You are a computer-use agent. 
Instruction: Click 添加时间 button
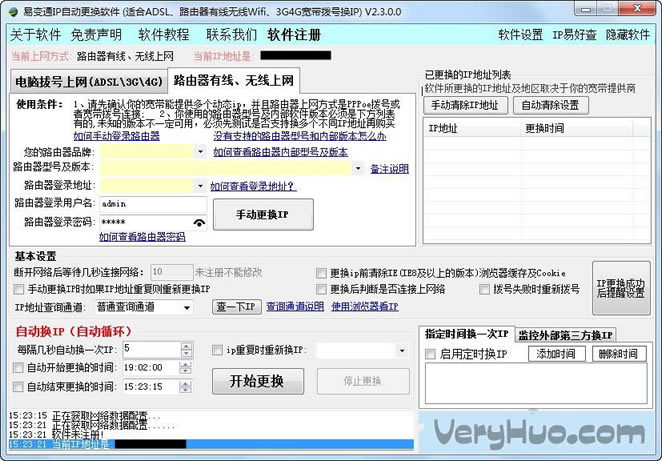[556, 353]
